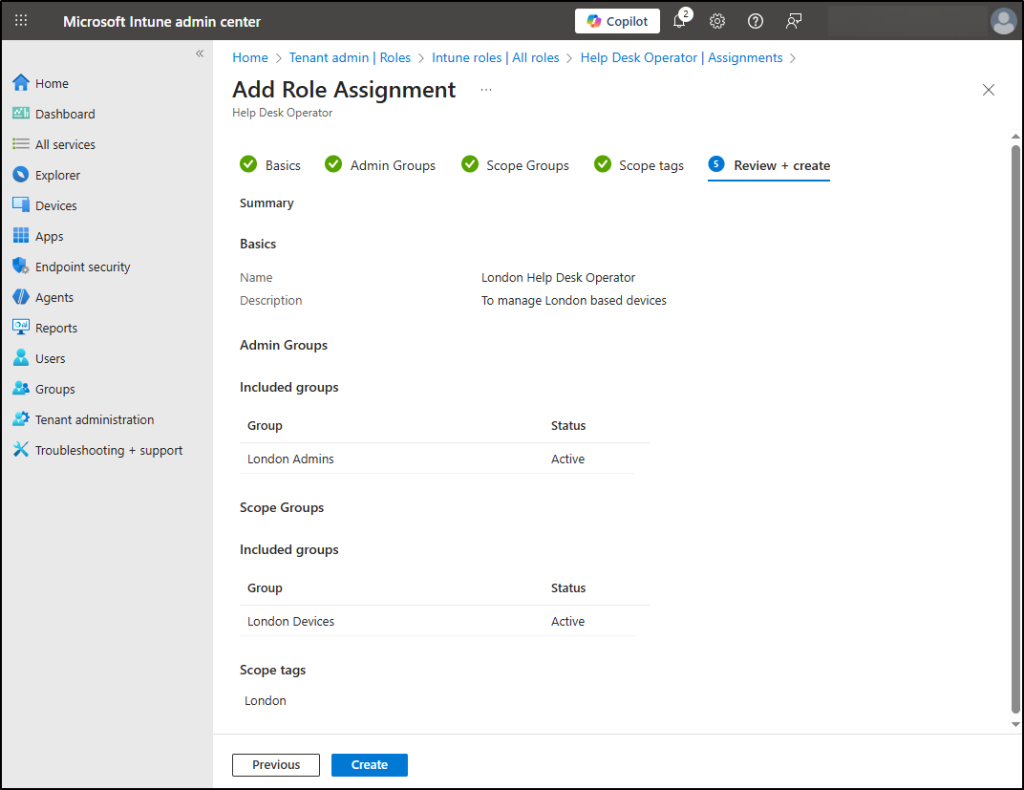Click Create to finish the role assignment
The height and width of the screenshot is (790, 1024).
369,765
